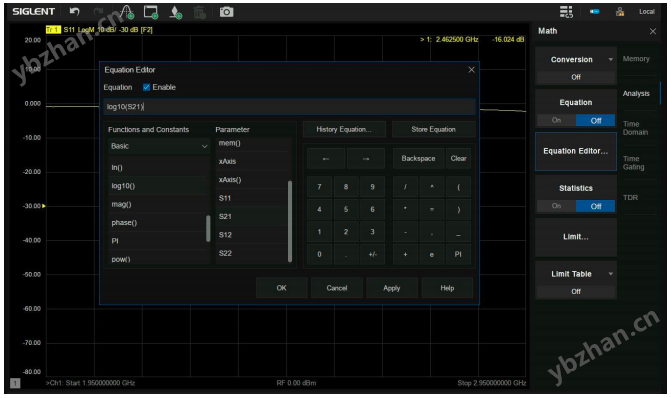Click the PI key on keypad

[458, 255]
